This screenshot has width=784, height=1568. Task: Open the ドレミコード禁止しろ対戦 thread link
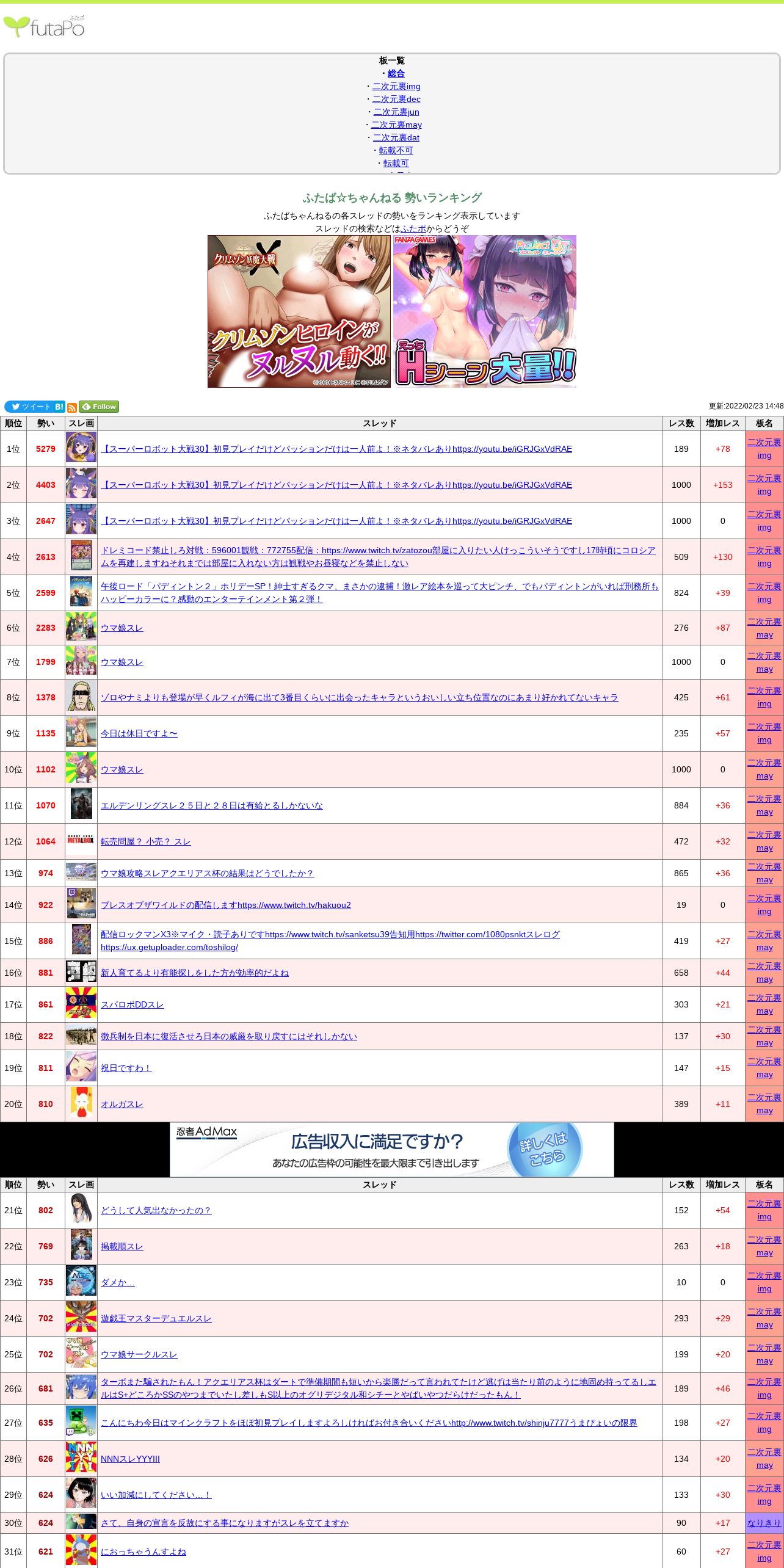tap(378, 557)
